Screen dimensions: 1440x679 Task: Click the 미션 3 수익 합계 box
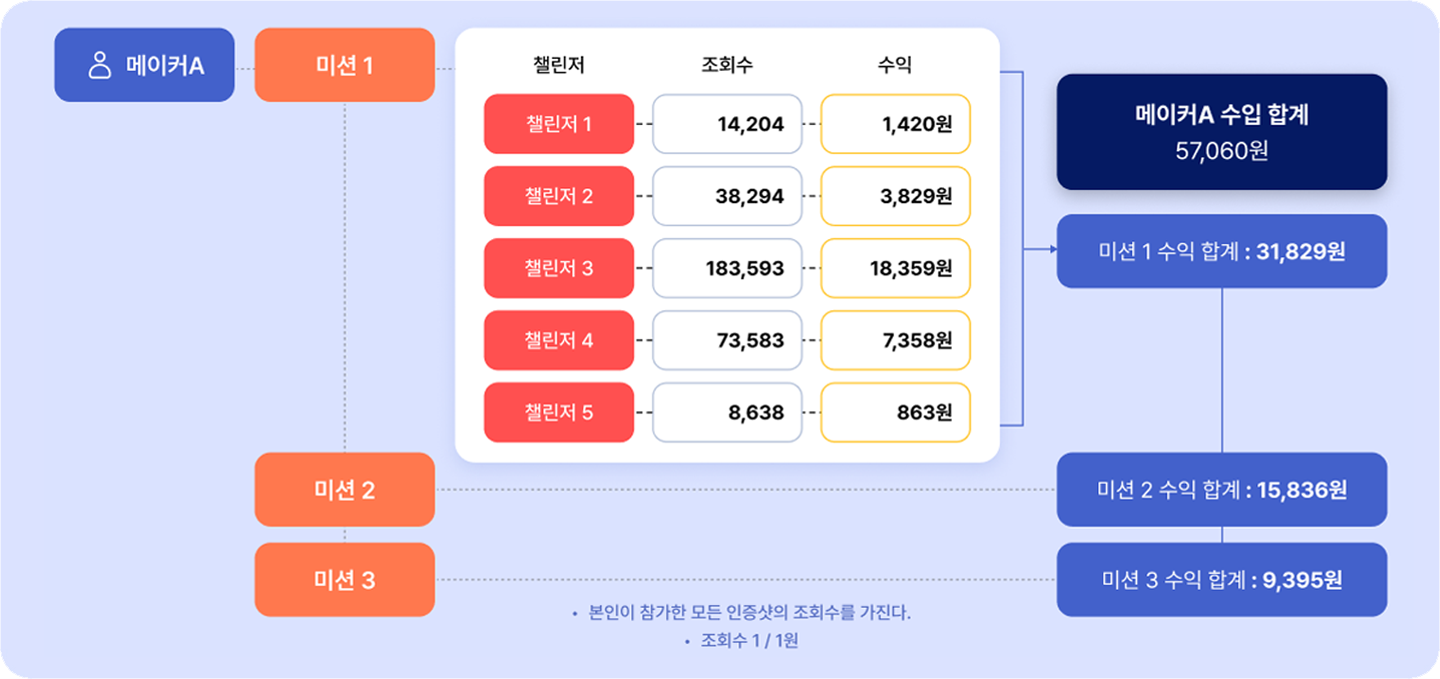pos(1222,580)
